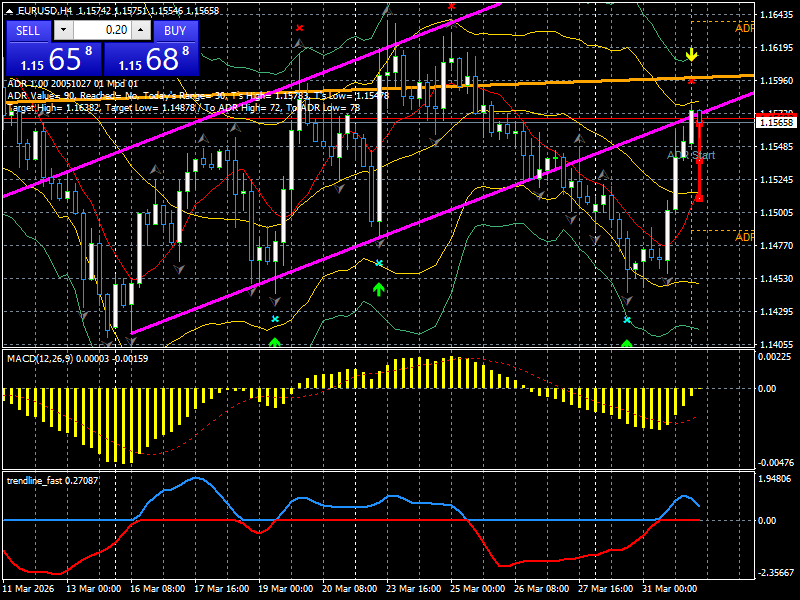
Task: Click the 1.14770 price axis label
Action: click(x=777, y=245)
